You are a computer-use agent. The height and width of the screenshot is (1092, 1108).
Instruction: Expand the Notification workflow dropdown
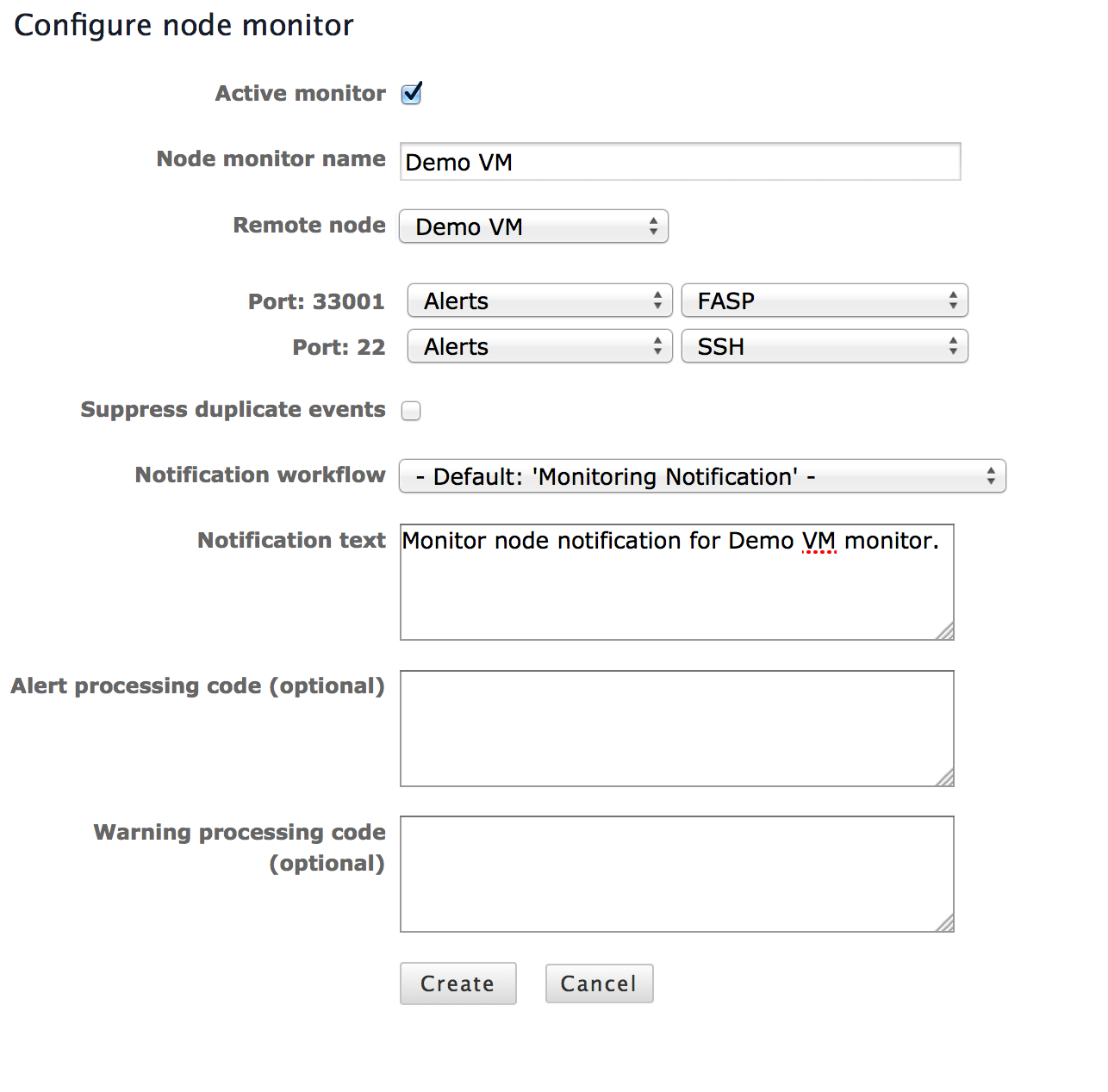click(702, 476)
